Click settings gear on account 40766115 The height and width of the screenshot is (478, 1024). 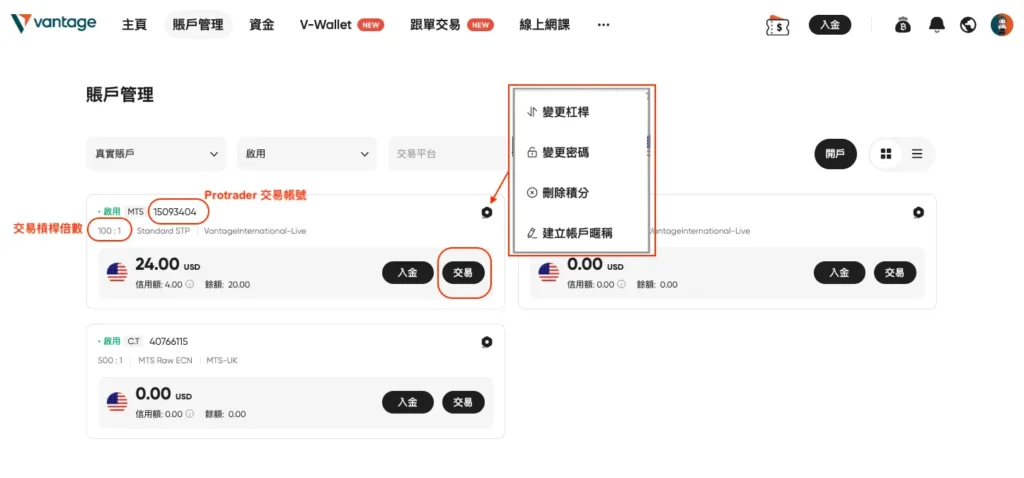(x=486, y=342)
